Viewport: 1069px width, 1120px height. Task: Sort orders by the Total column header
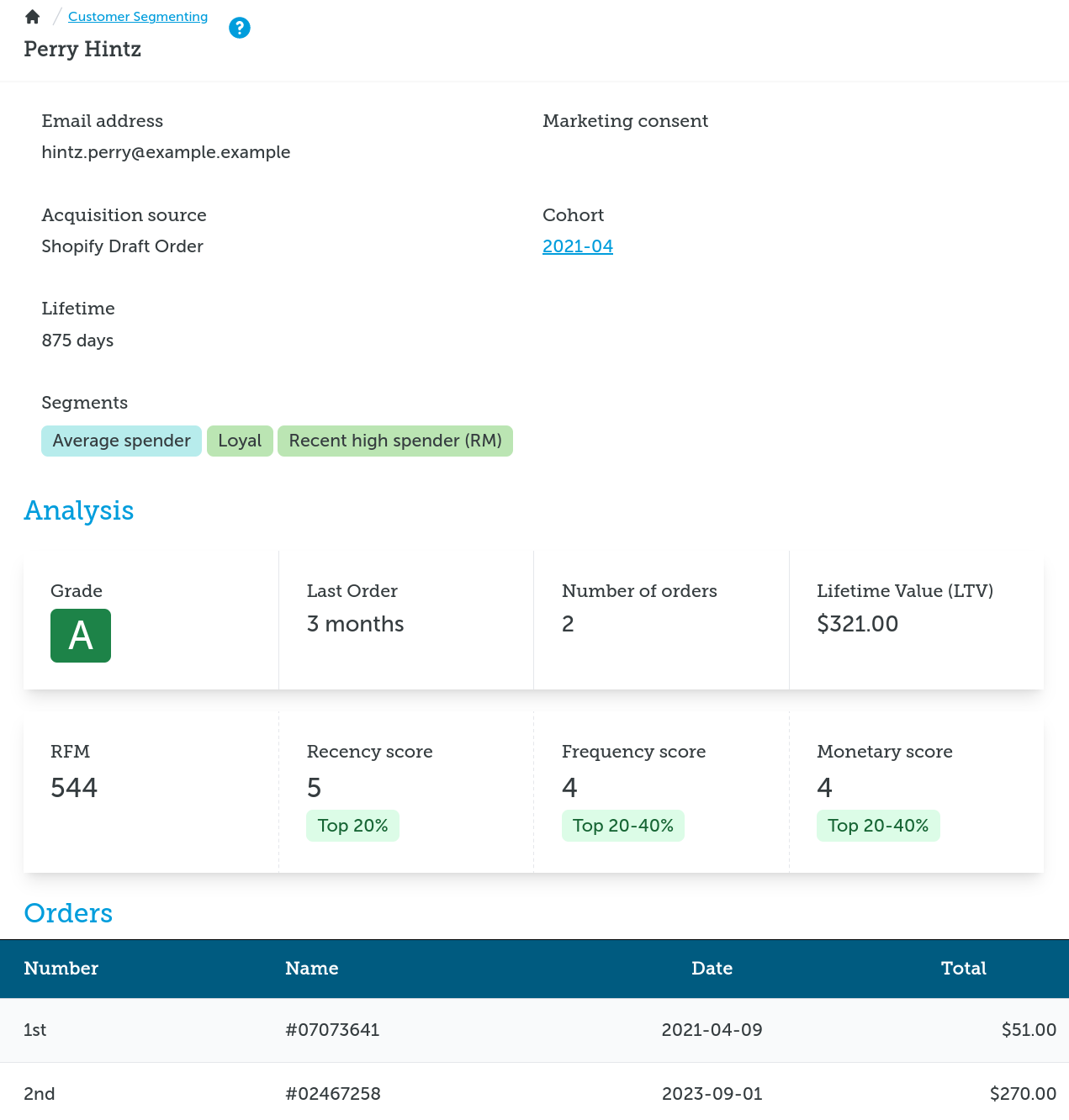point(964,969)
